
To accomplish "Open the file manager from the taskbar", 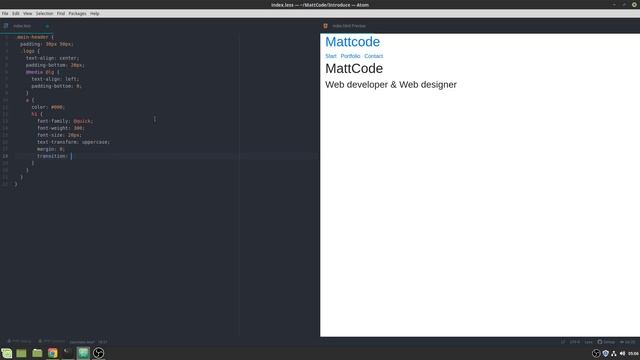I will 37,353.
